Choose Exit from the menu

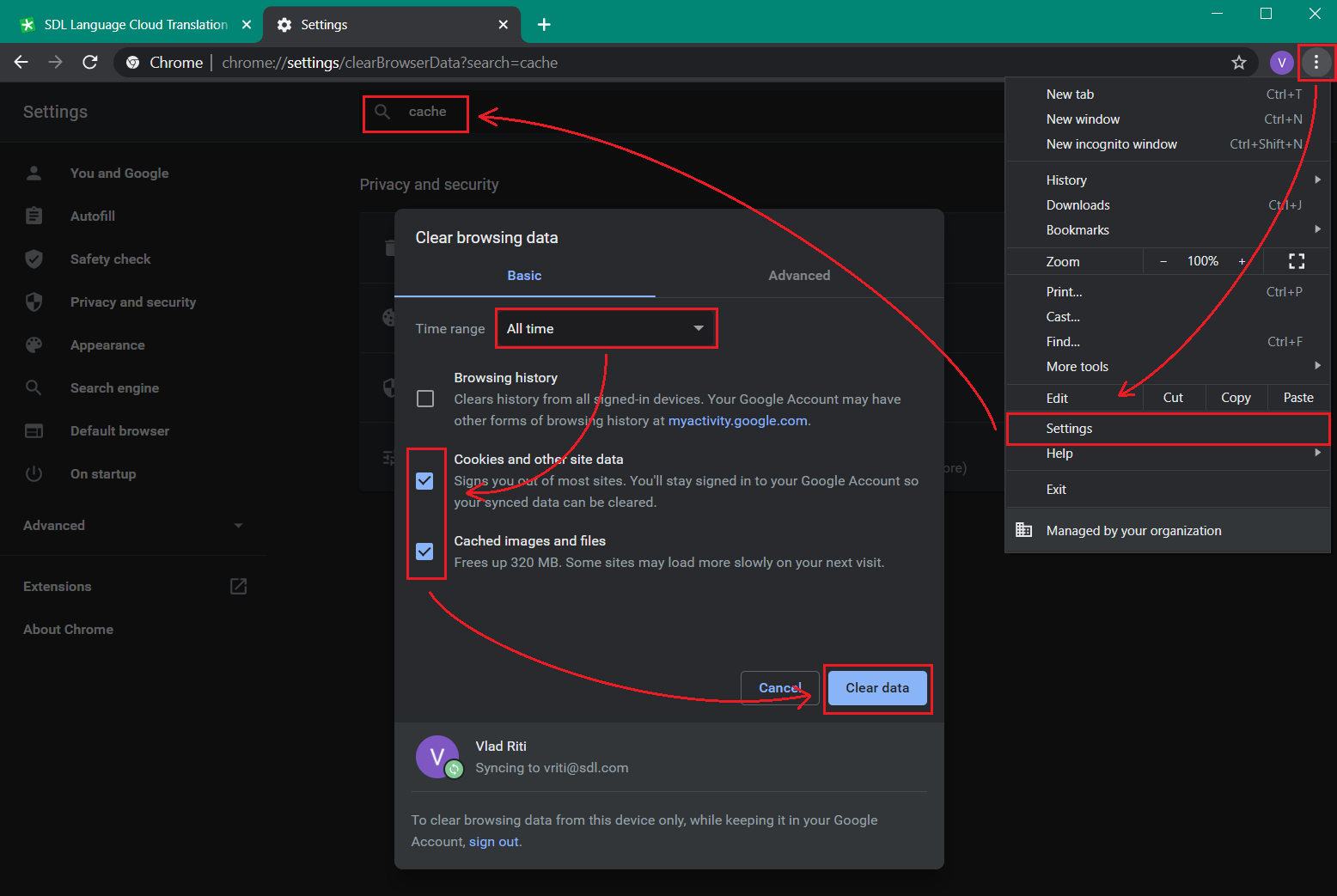click(1168, 489)
